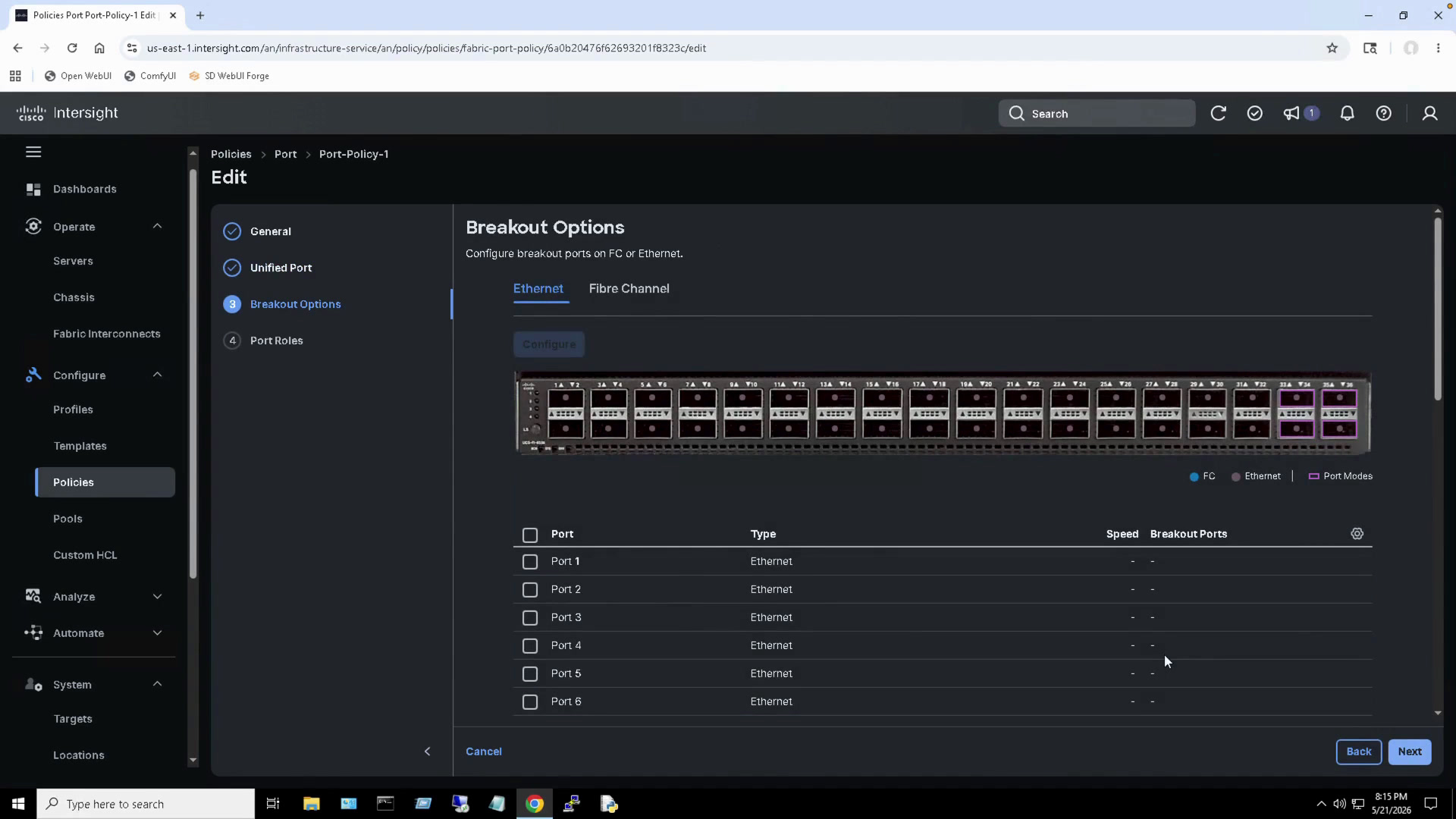
Task: Expand the Analyze section chevron
Action: (157, 597)
